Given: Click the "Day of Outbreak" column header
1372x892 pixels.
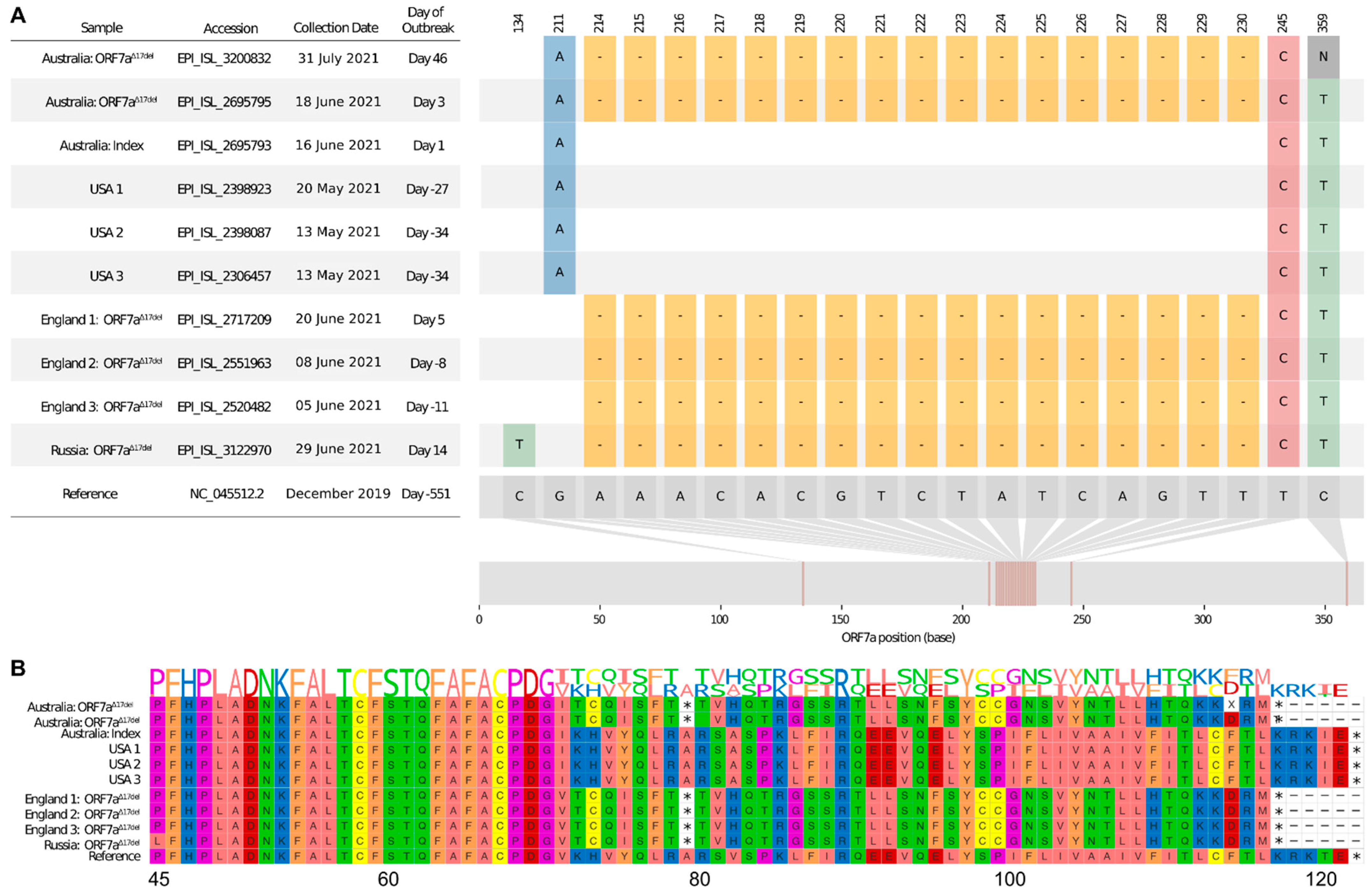Looking at the screenshot, I should coord(428,20).
